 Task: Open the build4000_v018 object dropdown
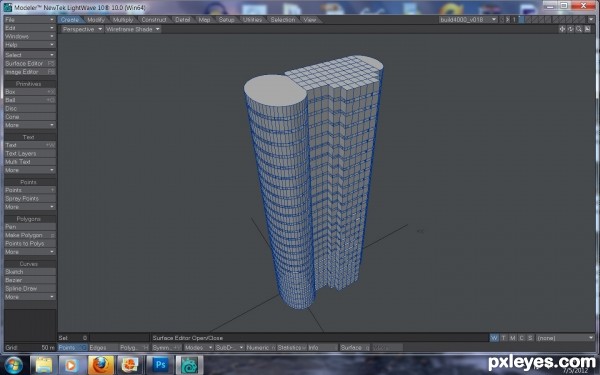click(468, 20)
